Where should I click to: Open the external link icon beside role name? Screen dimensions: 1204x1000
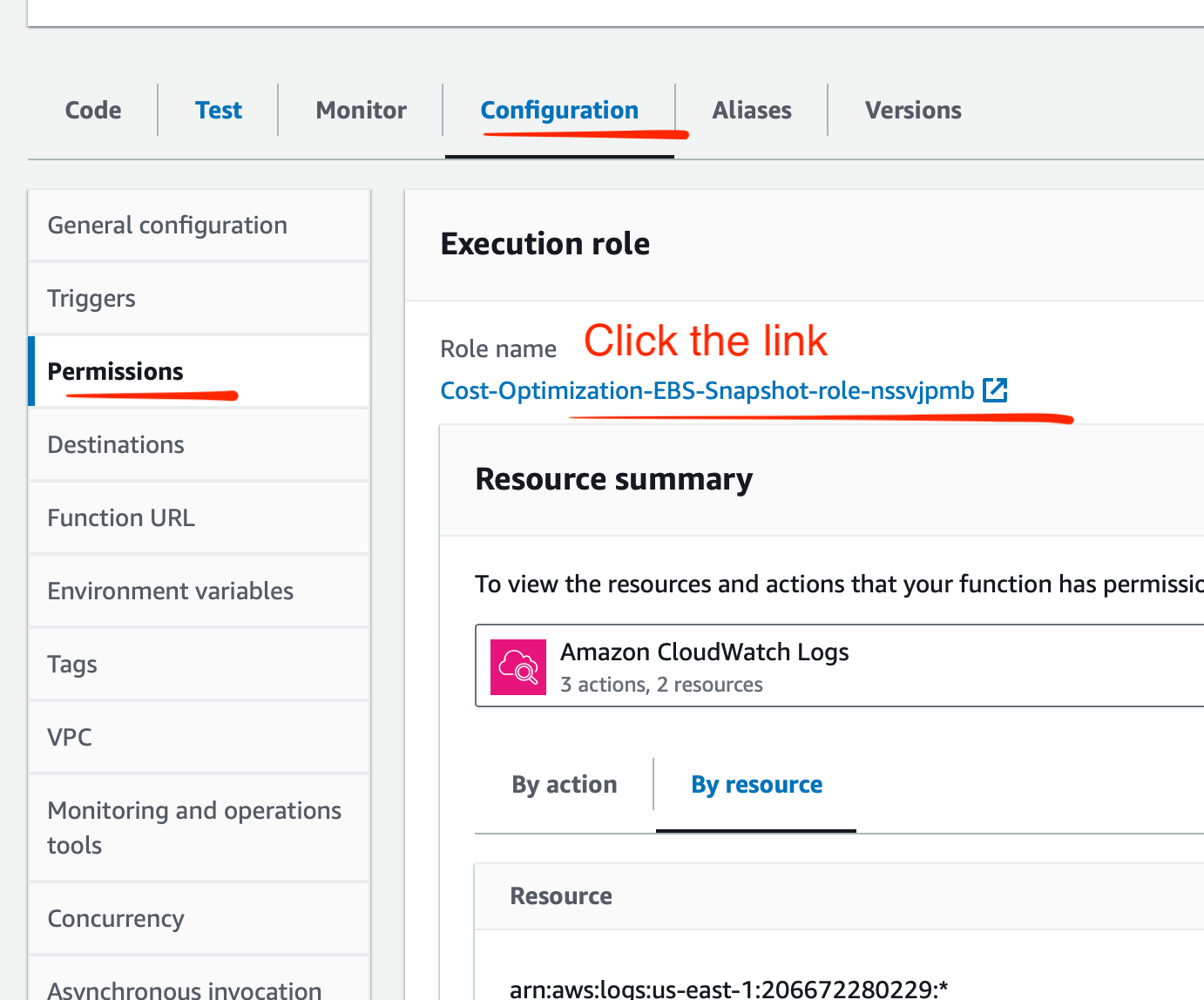click(x=995, y=390)
